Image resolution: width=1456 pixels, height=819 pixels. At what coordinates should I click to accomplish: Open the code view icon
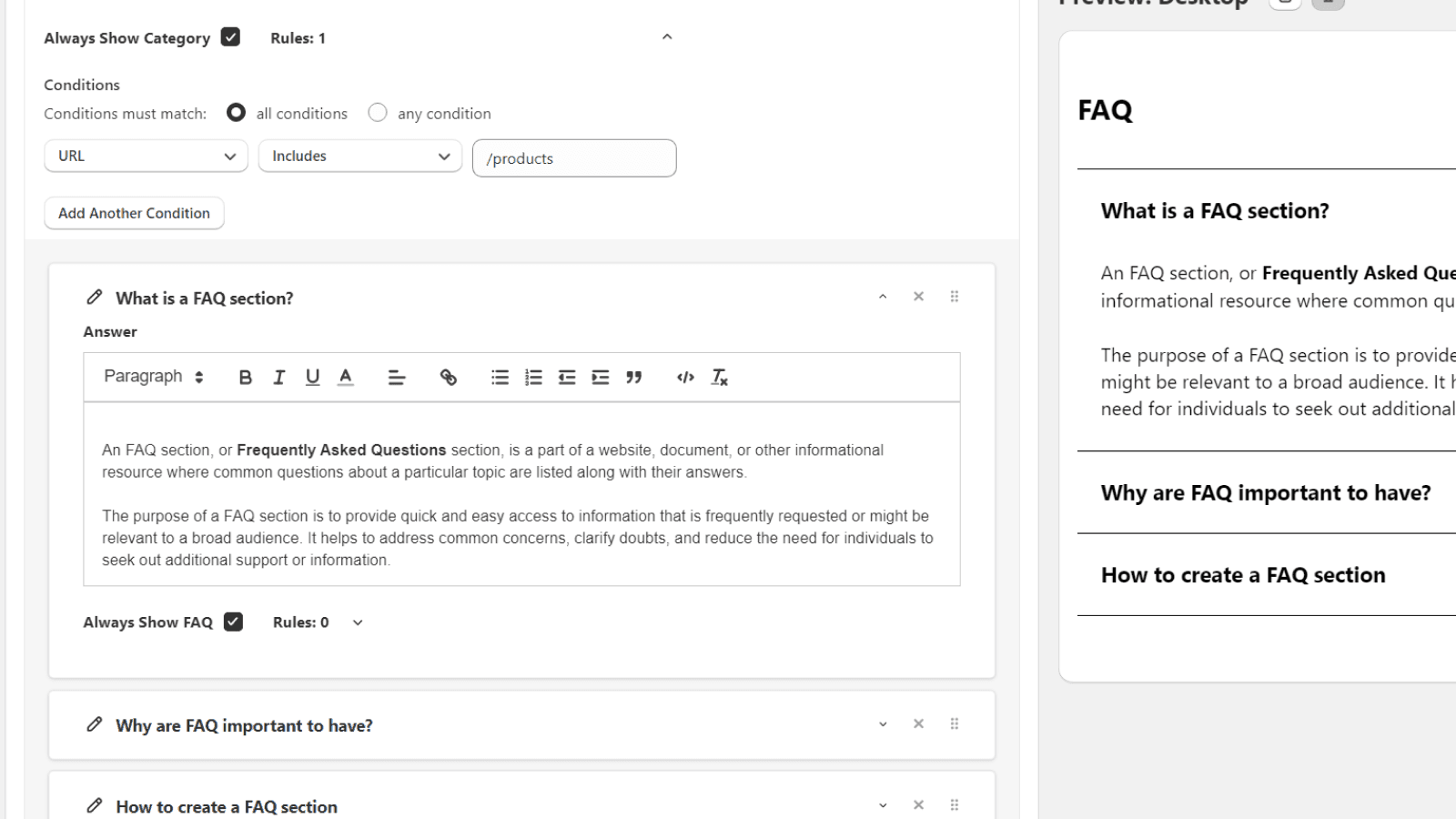685,378
